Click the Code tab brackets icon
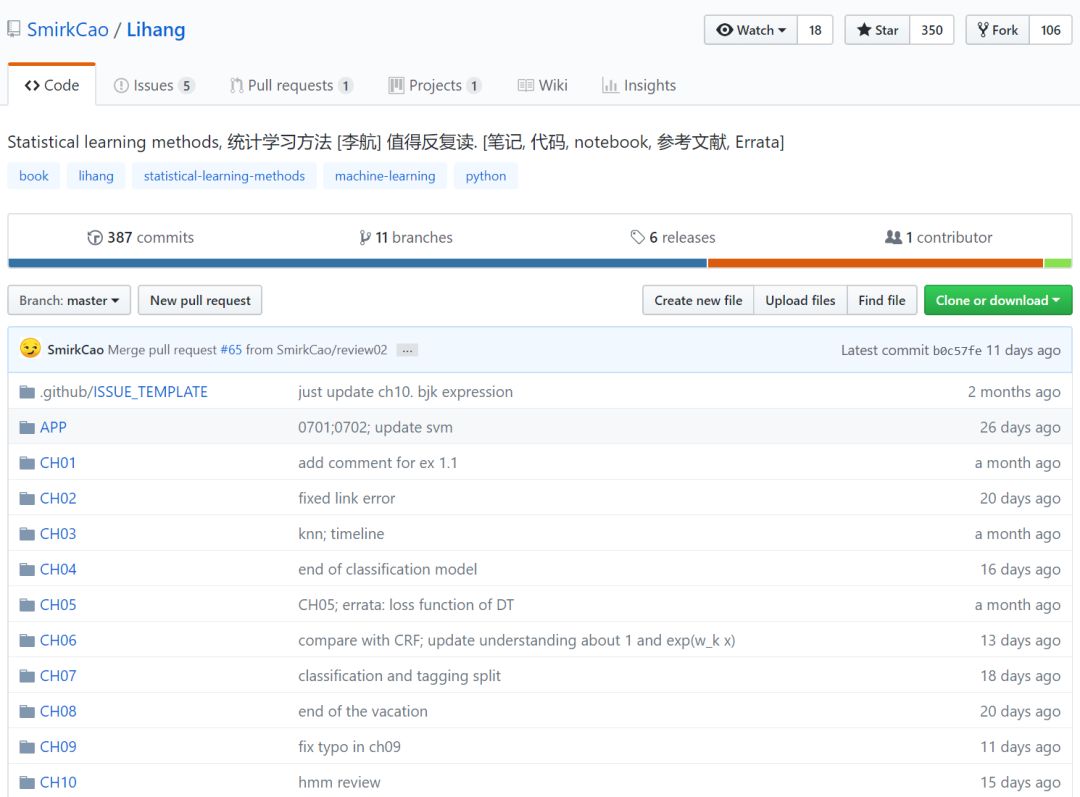This screenshot has height=797, width=1080. click(x=32, y=85)
